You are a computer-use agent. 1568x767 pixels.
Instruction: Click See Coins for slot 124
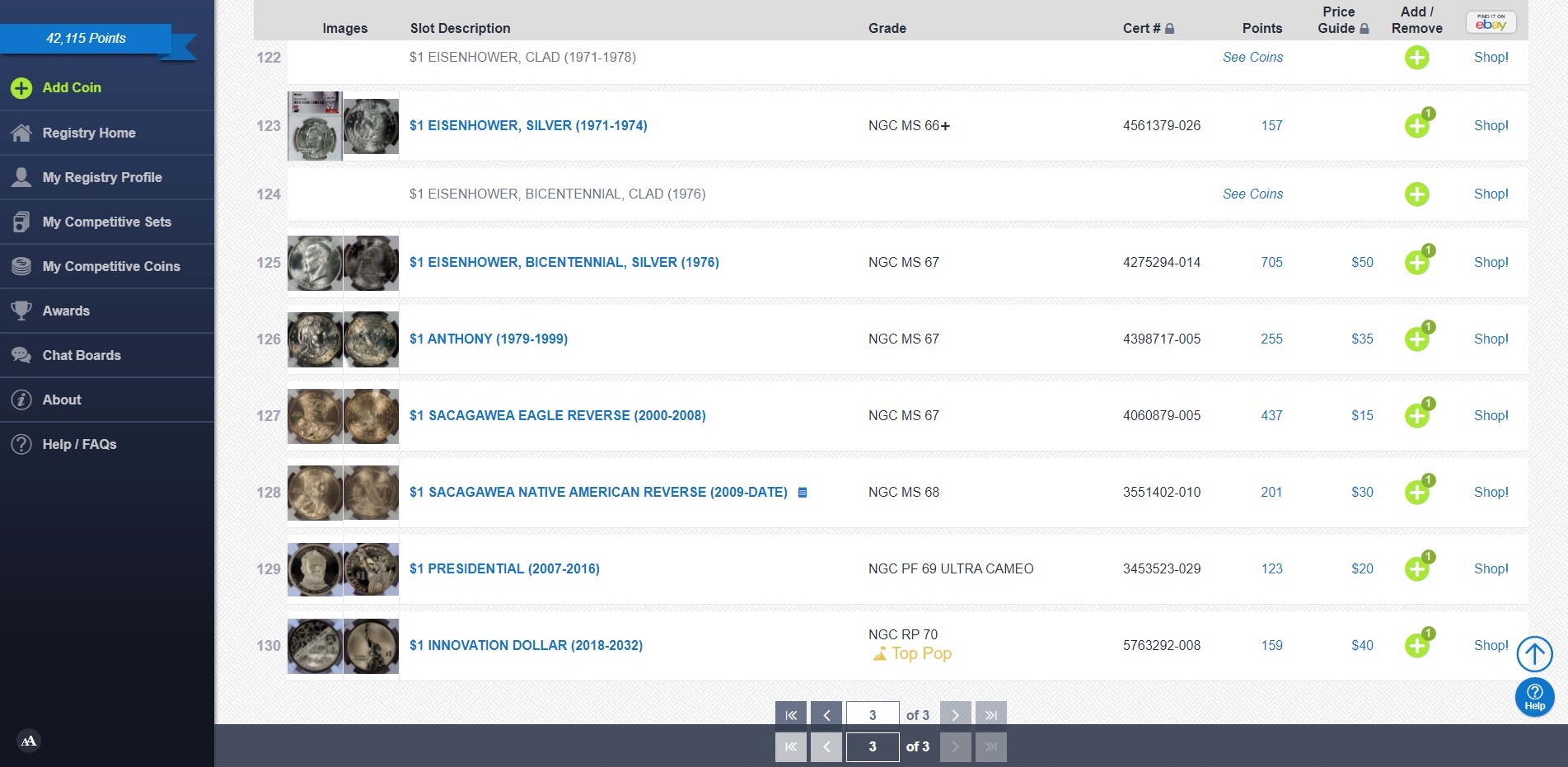point(1252,194)
